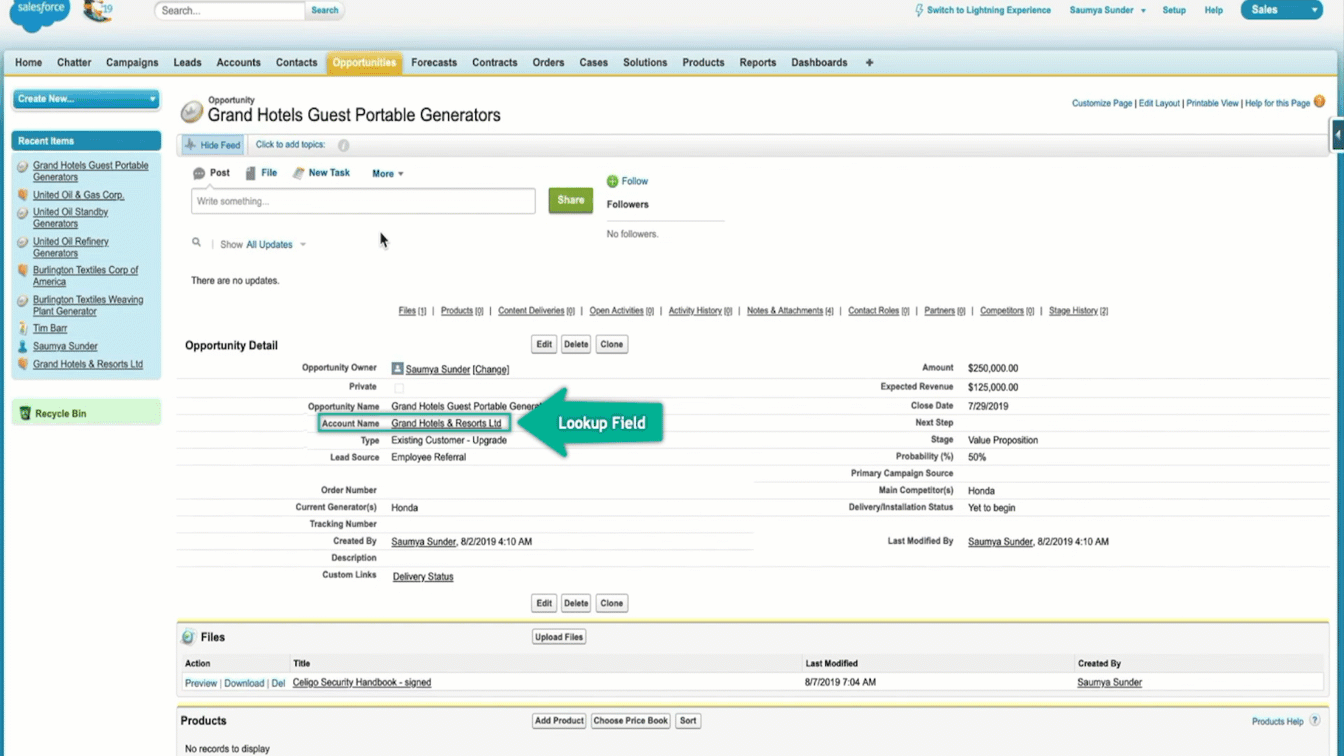Viewport: 1344px width, 756px height.
Task: Open the Reports tab
Action: [757, 62]
